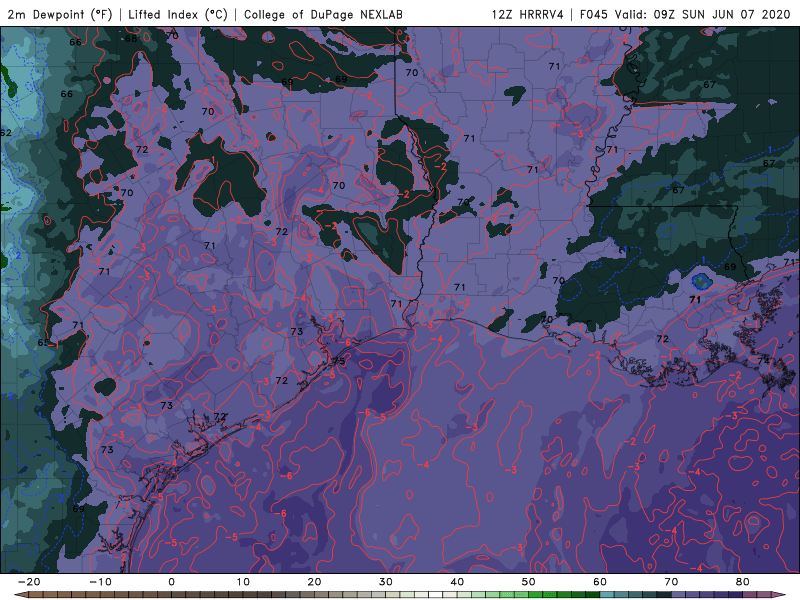Click the 50 colorbar scale label
800x600 pixels.
[x=529, y=582]
